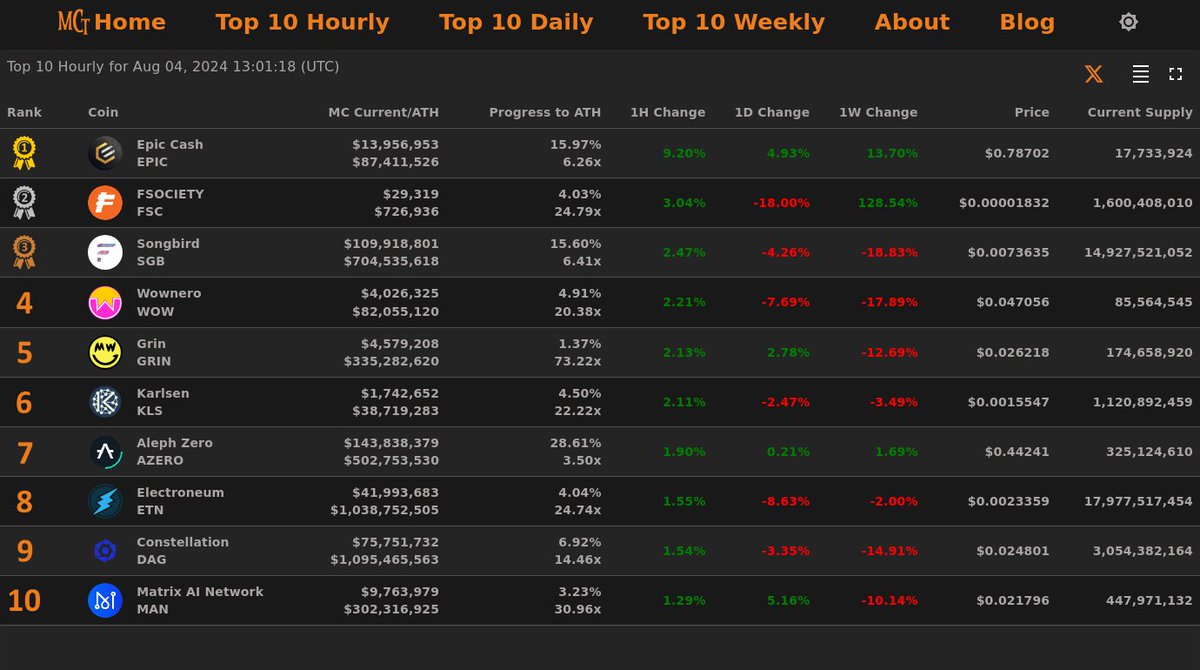Click FSOCIETY -18.00% daily change
Viewport: 1200px width, 670px height.
(781, 203)
